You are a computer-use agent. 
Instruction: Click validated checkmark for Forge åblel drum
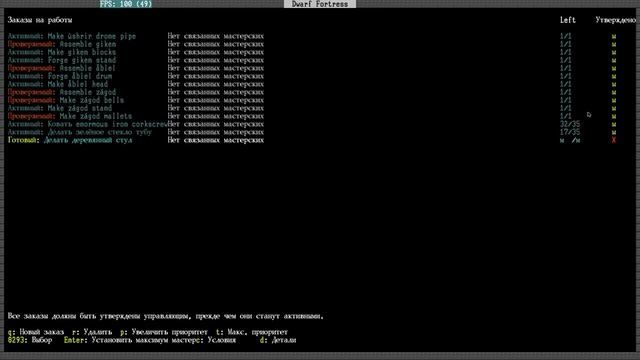click(613, 76)
